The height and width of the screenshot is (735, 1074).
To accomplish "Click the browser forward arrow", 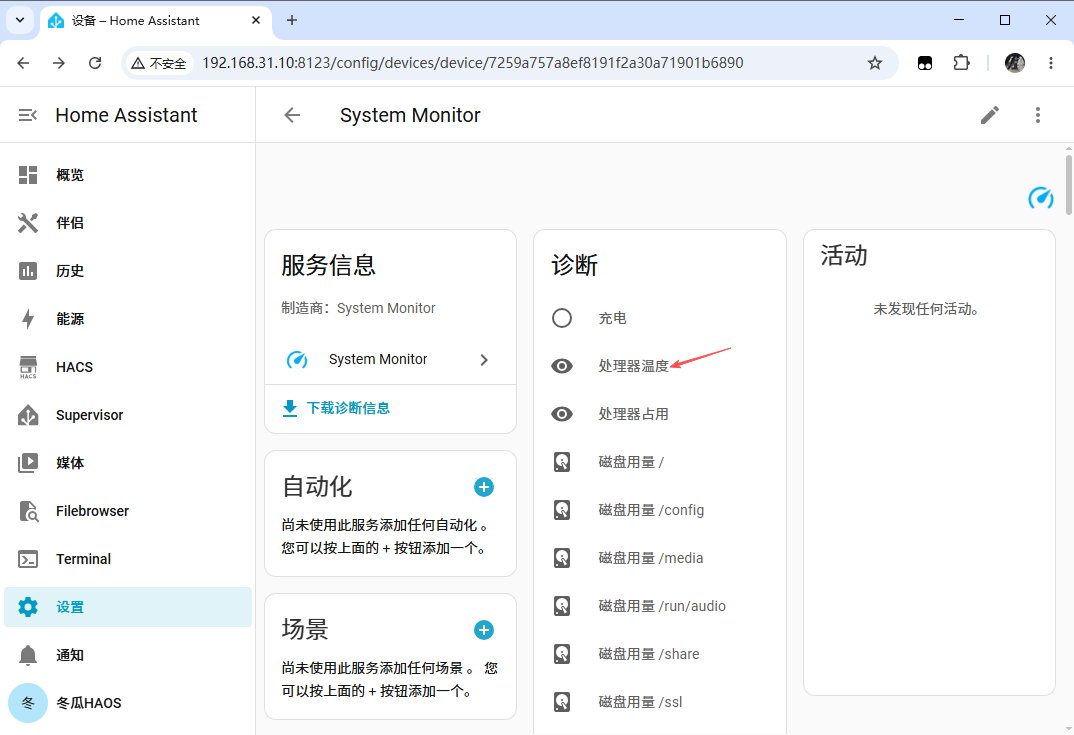I will tap(59, 63).
